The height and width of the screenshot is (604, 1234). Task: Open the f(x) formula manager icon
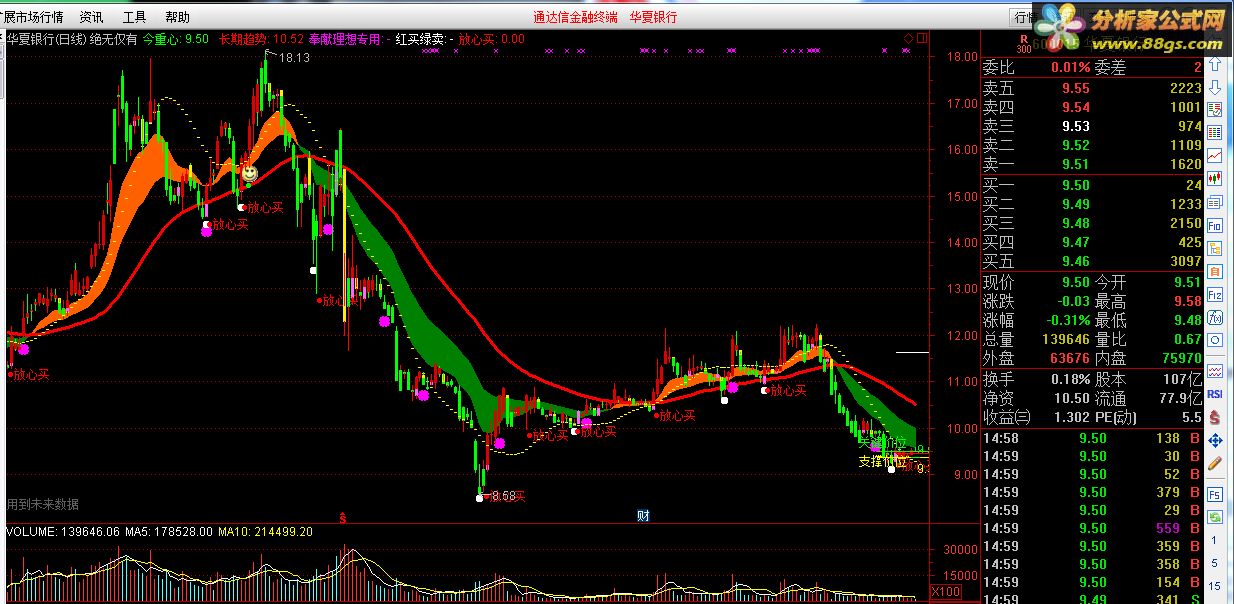tap(1215, 318)
